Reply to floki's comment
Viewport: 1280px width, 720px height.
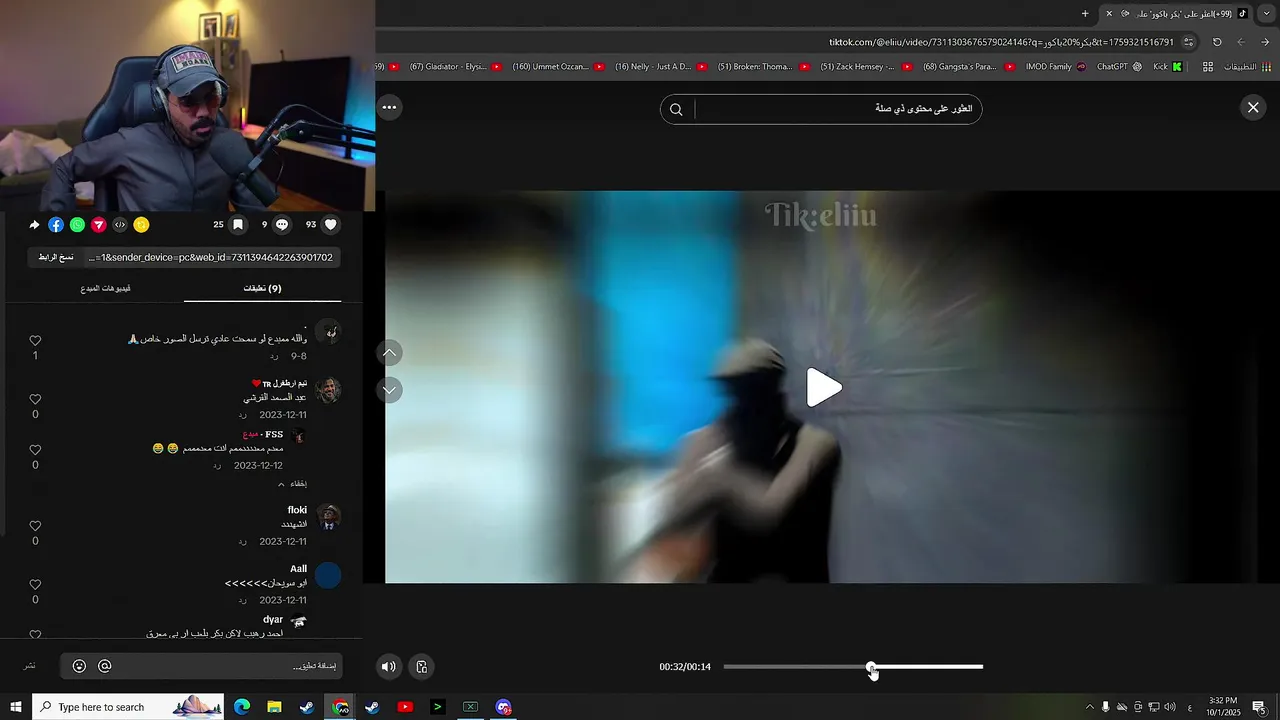pyautogui.click(x=242, y=541)
